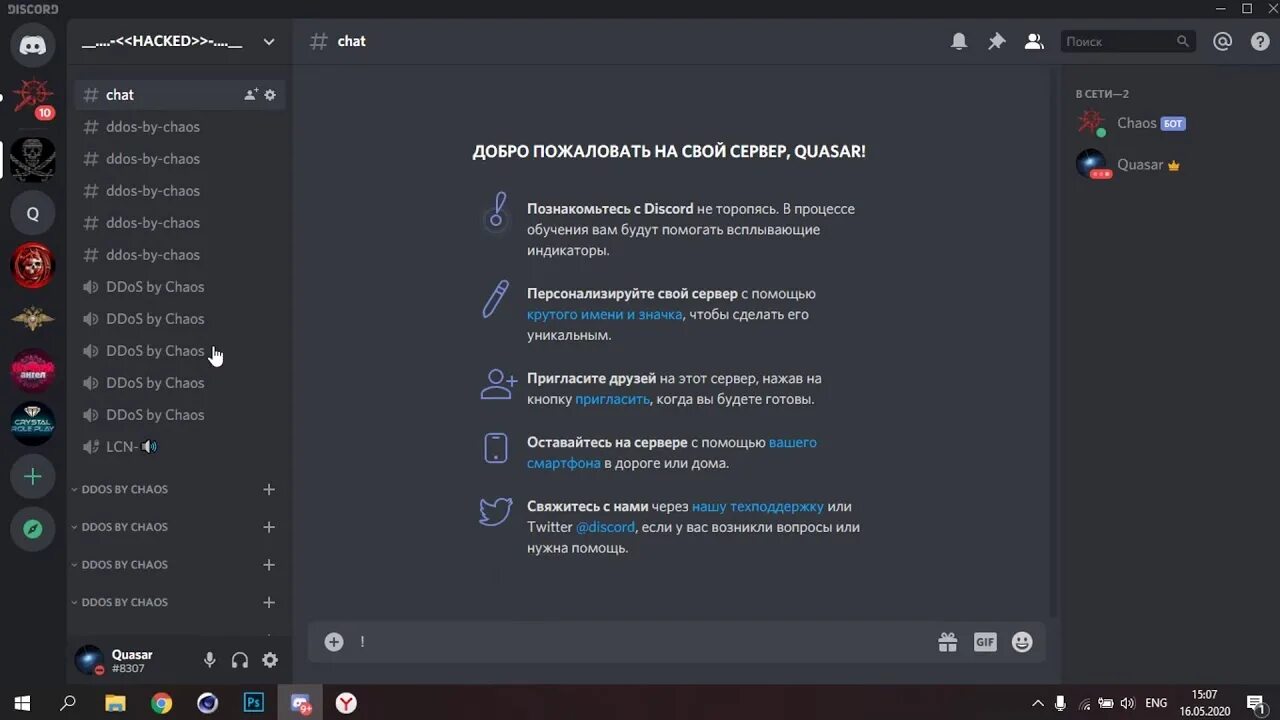The width and height of the screenshot is (1280, 720).
Task: Open user settings gear
Action: click(x=270, y=660)
